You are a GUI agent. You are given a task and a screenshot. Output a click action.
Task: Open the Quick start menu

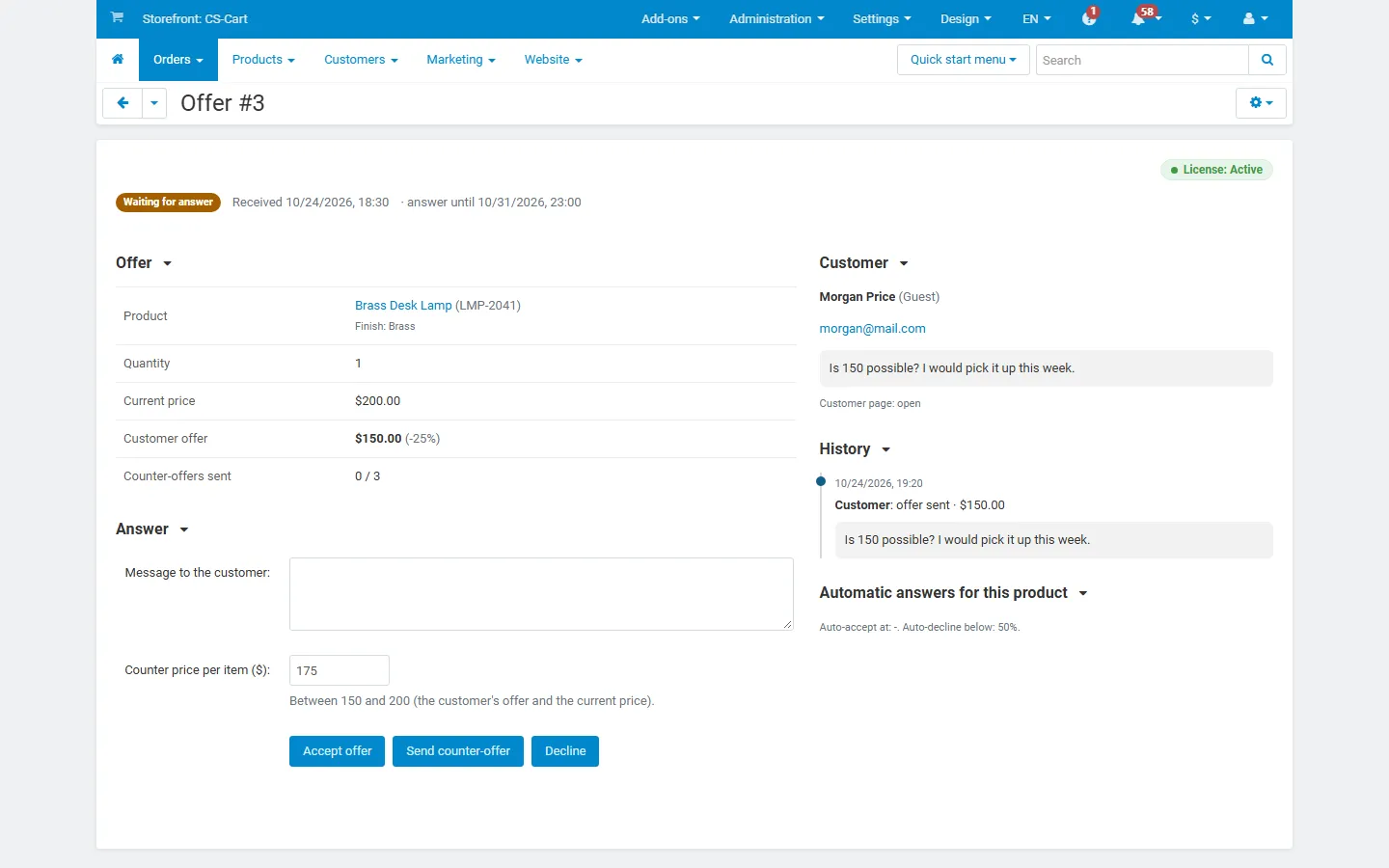[964, 60]
